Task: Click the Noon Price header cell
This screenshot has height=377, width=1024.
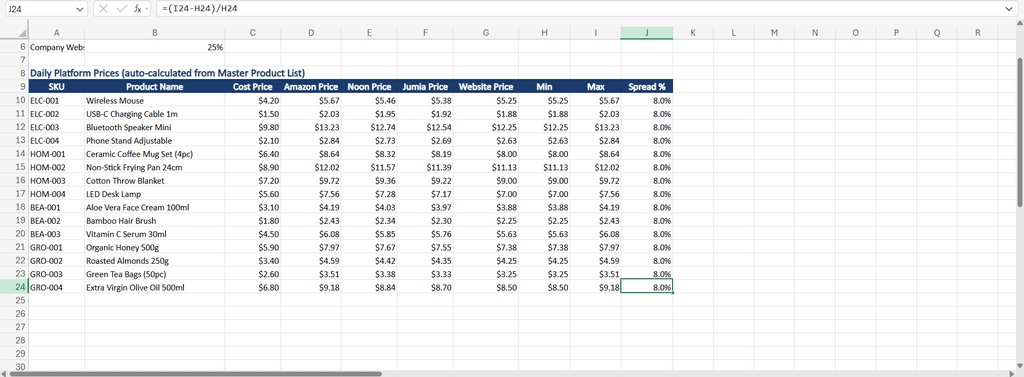Action: [369, 87]
